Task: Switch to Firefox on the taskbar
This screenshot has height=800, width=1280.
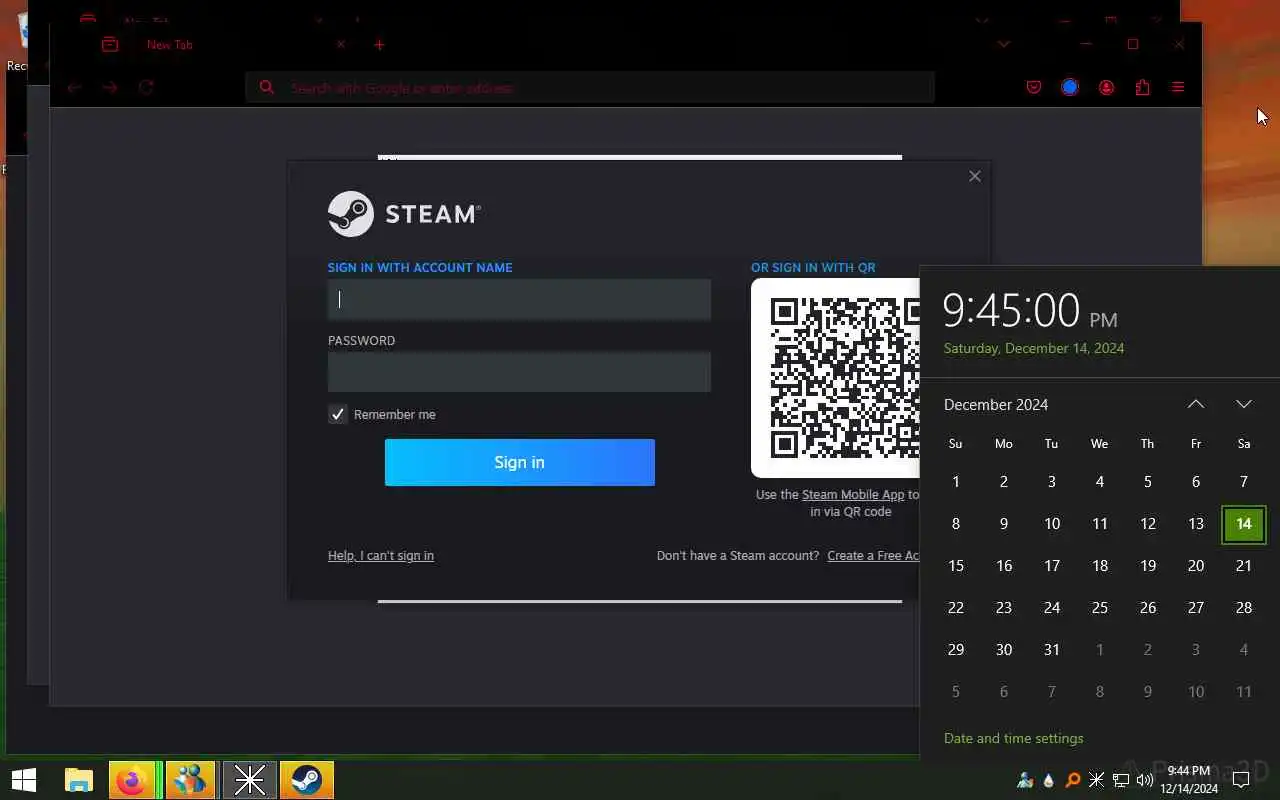Action: click(x=131, y=780)
